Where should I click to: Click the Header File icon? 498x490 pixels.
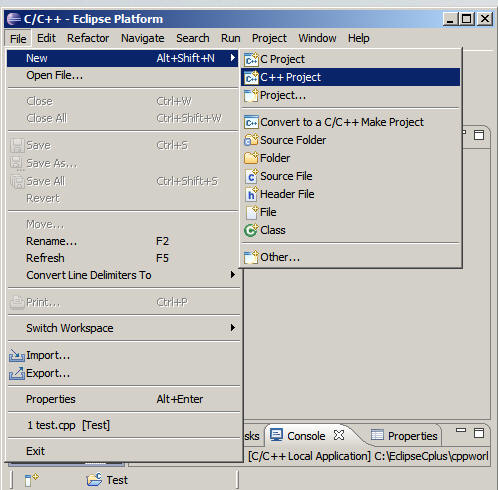tap(251, 194)
